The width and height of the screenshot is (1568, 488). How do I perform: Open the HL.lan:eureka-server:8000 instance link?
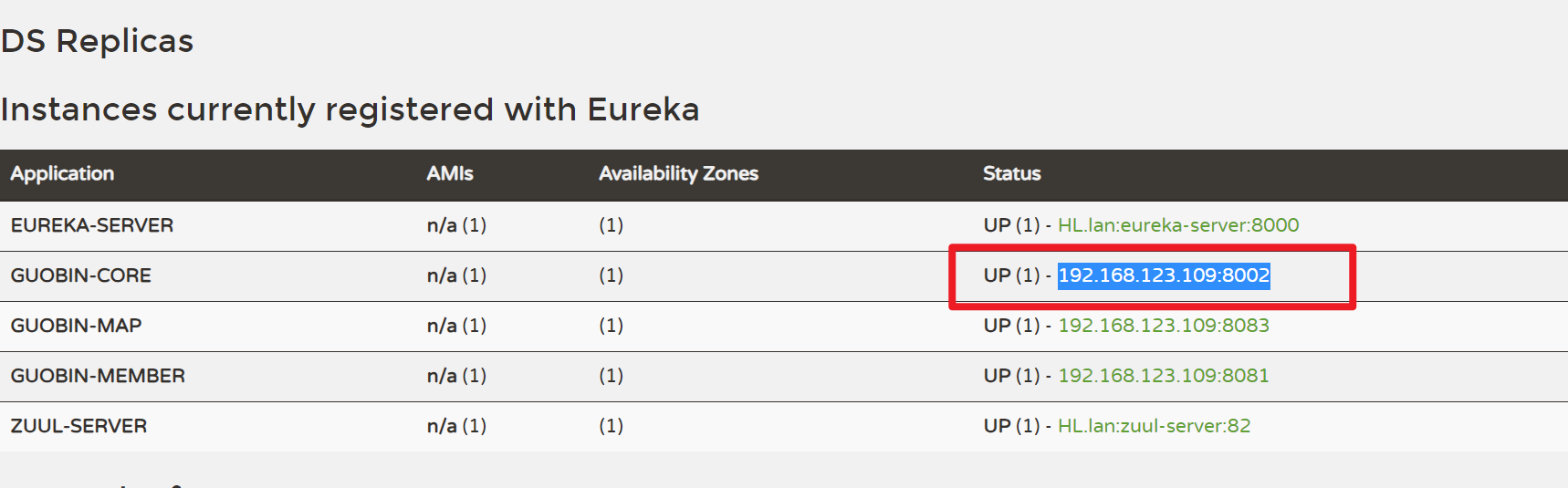click(x=1177, y=225)
